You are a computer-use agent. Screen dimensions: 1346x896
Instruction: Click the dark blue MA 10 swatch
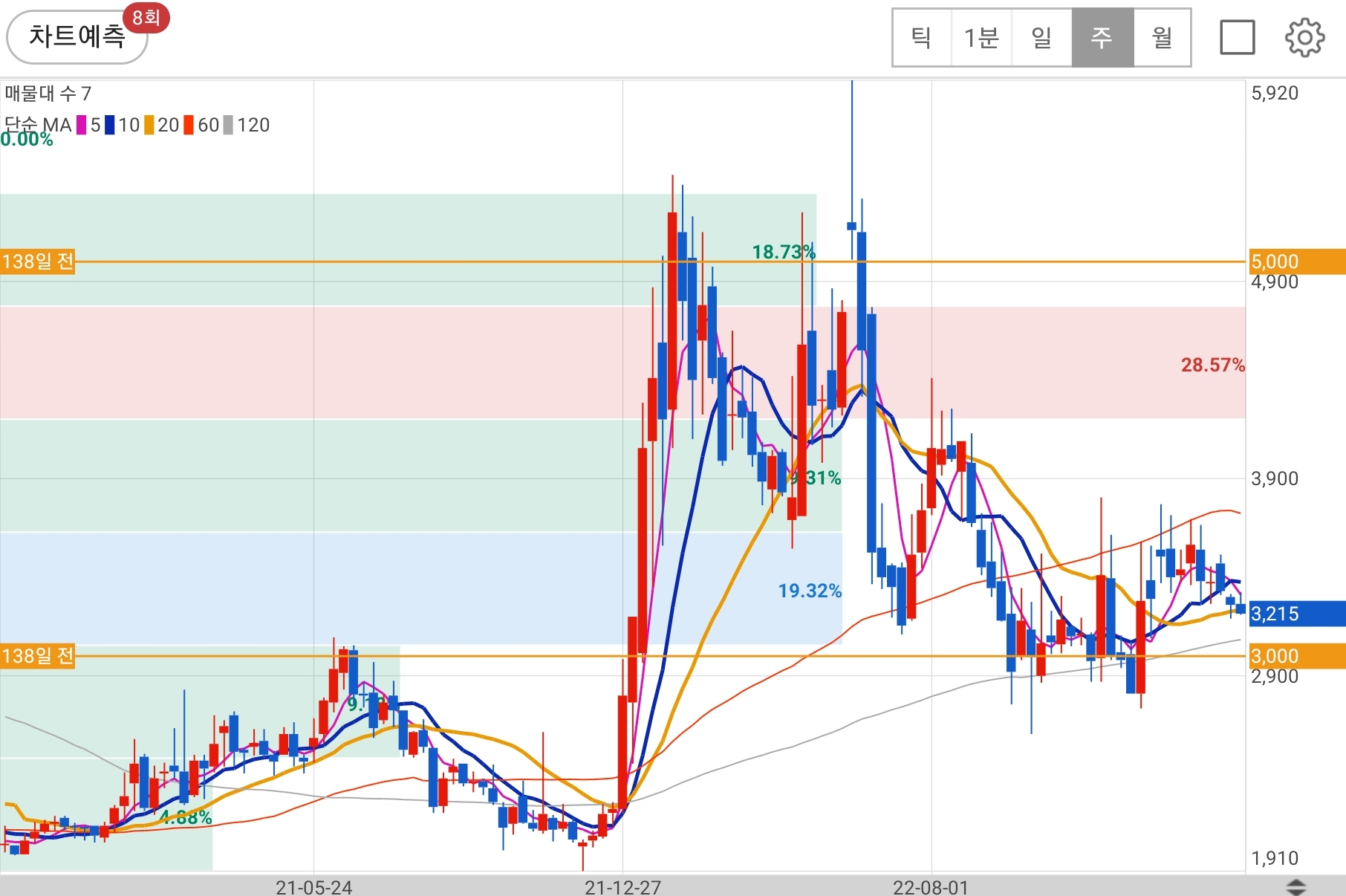tap(110, 125)
